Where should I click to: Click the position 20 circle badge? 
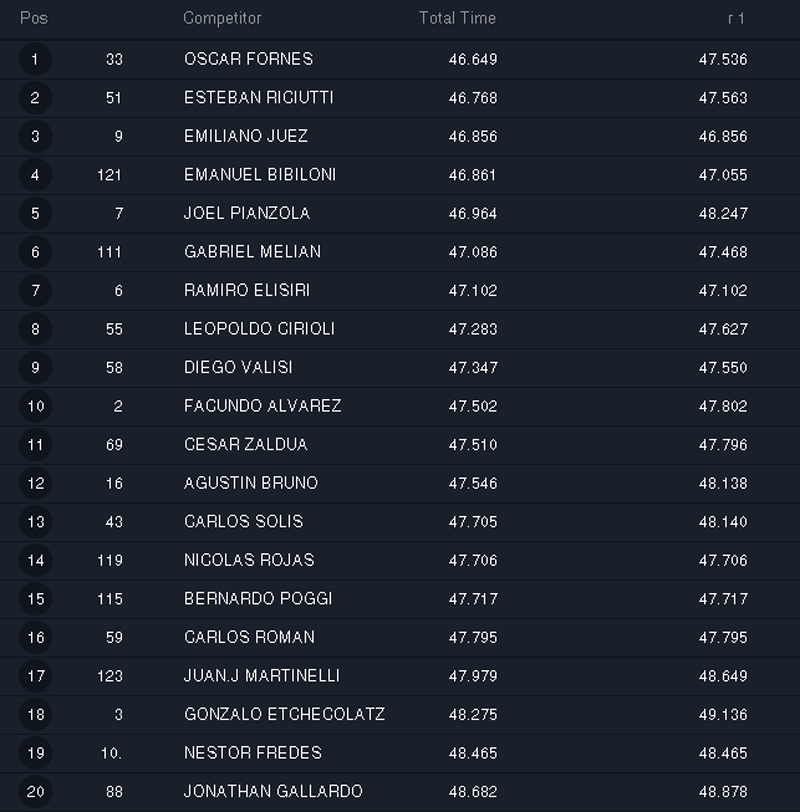pyautogui.click(x=35, y=792)
